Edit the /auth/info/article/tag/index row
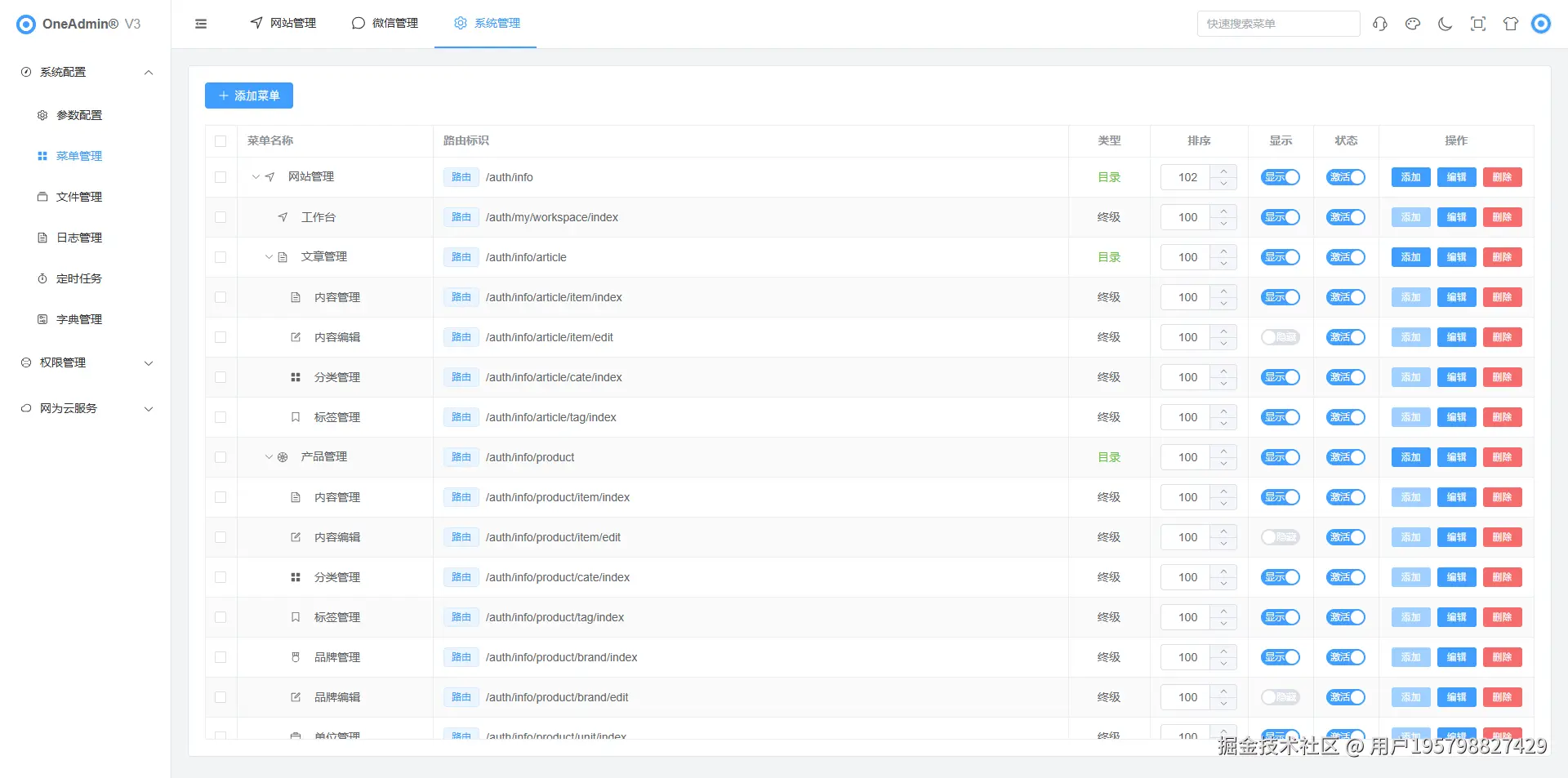This screenshot has height=778, width=1568. 1457,417
